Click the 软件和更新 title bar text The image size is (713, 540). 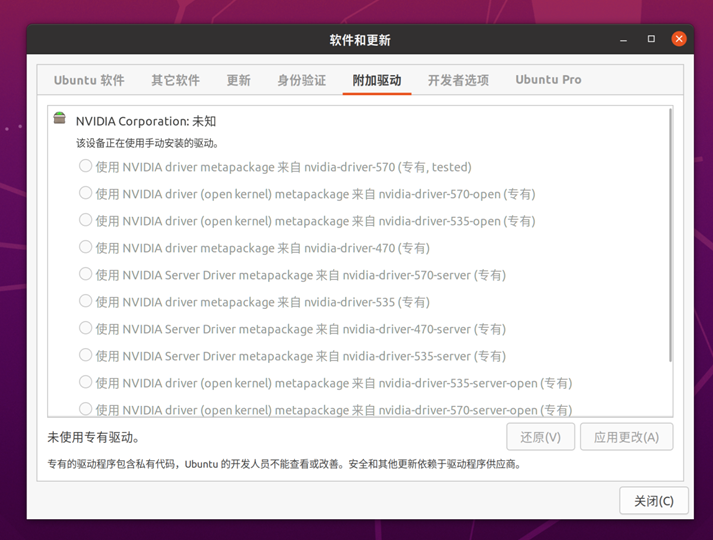pos(360,40)
